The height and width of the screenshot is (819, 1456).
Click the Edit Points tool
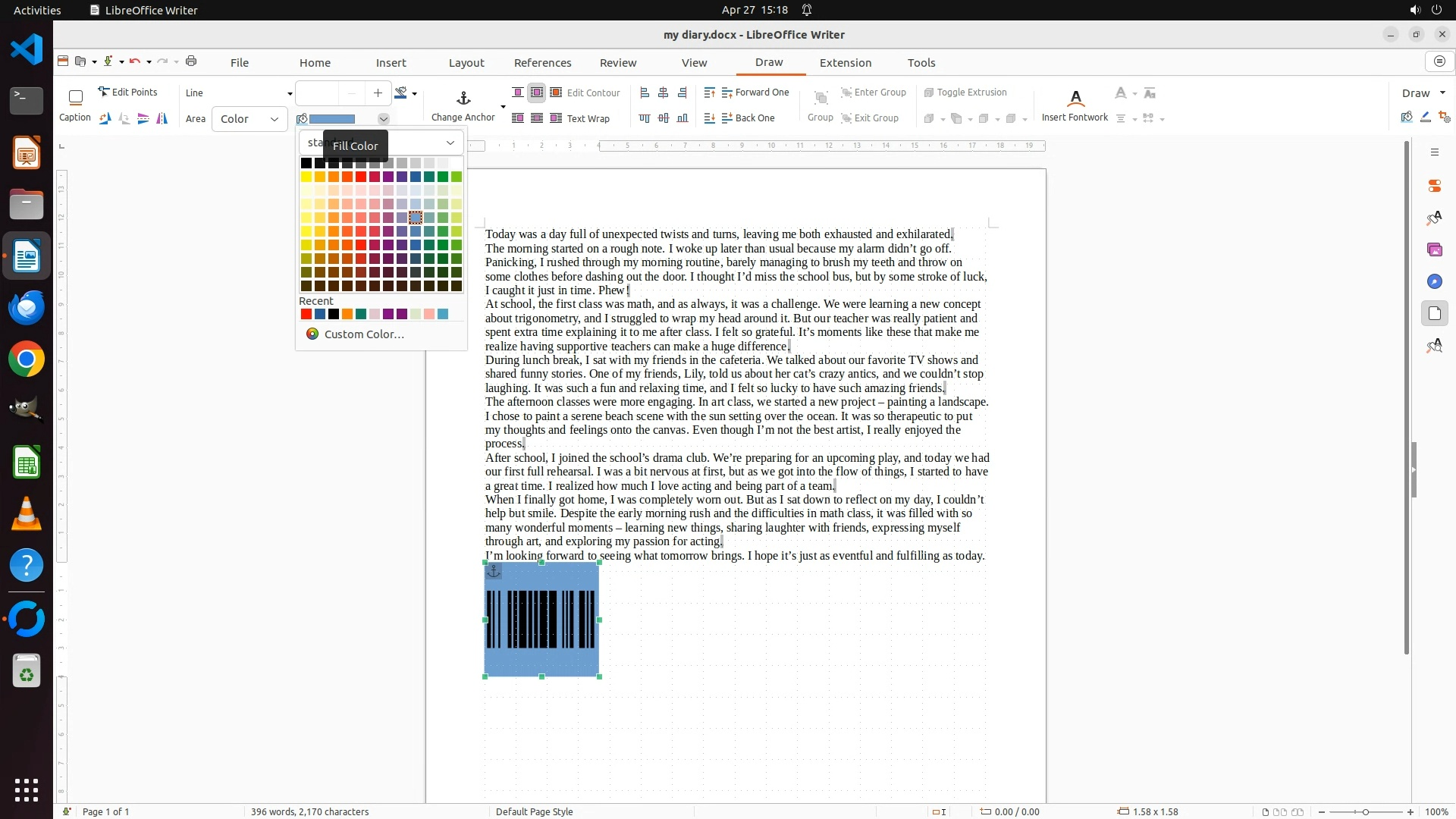click(x=127, y=92)
